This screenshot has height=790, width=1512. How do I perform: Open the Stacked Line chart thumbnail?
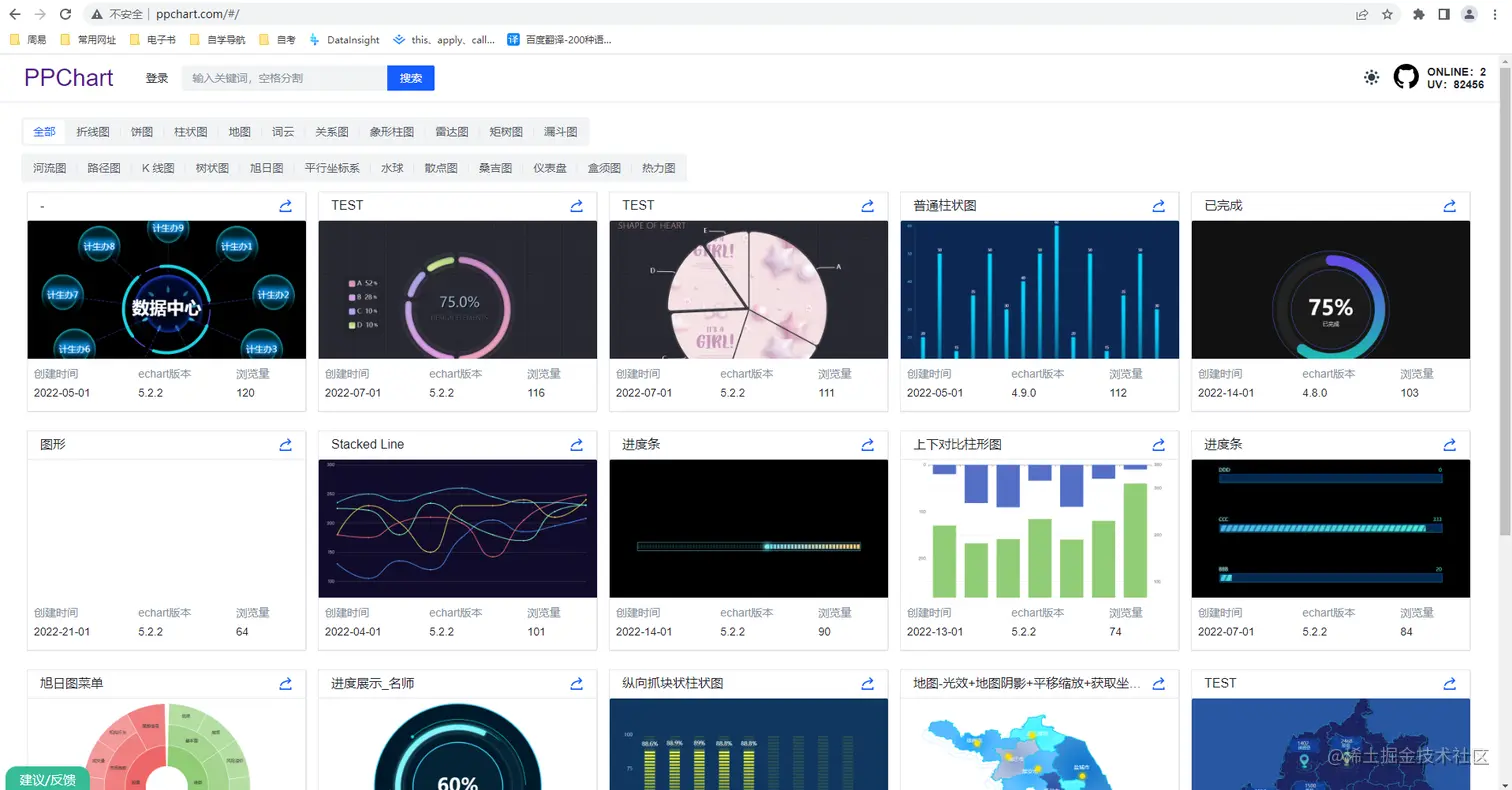pos(458,529)
